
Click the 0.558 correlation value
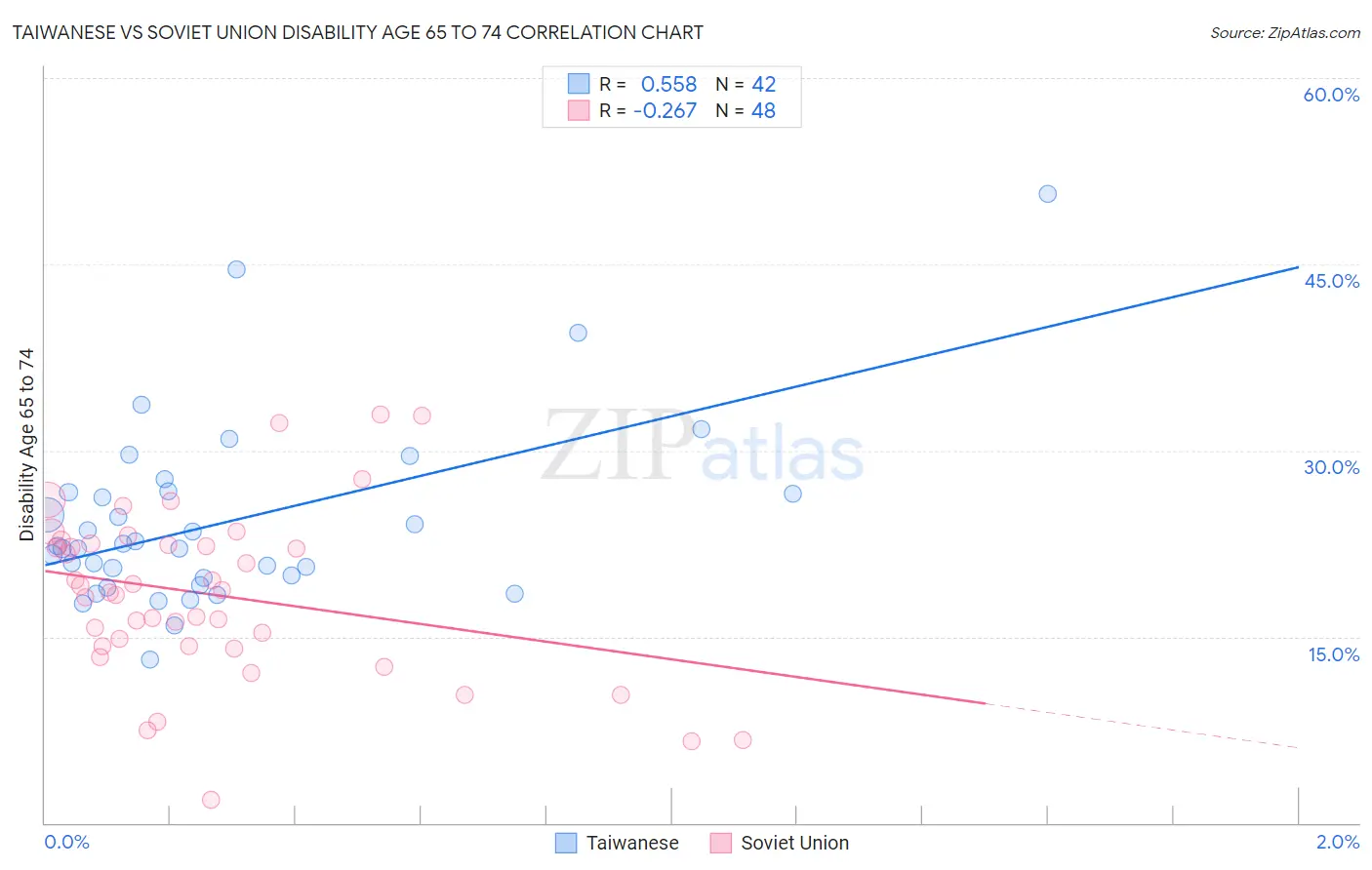668,84
